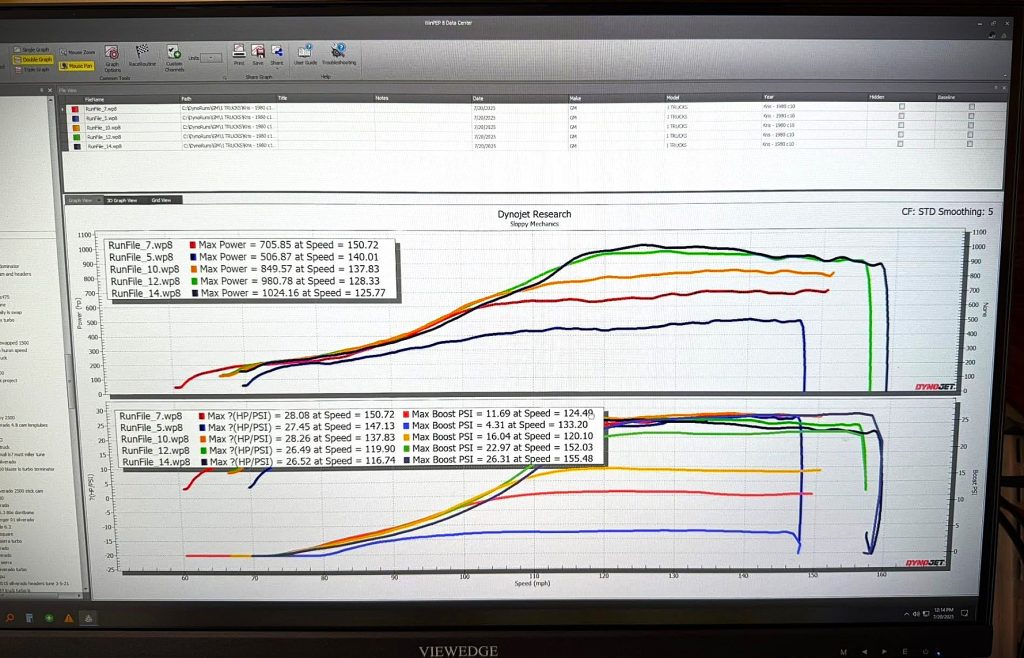Expand the Share icon's dropdown arrow

[x=278, y=67]
